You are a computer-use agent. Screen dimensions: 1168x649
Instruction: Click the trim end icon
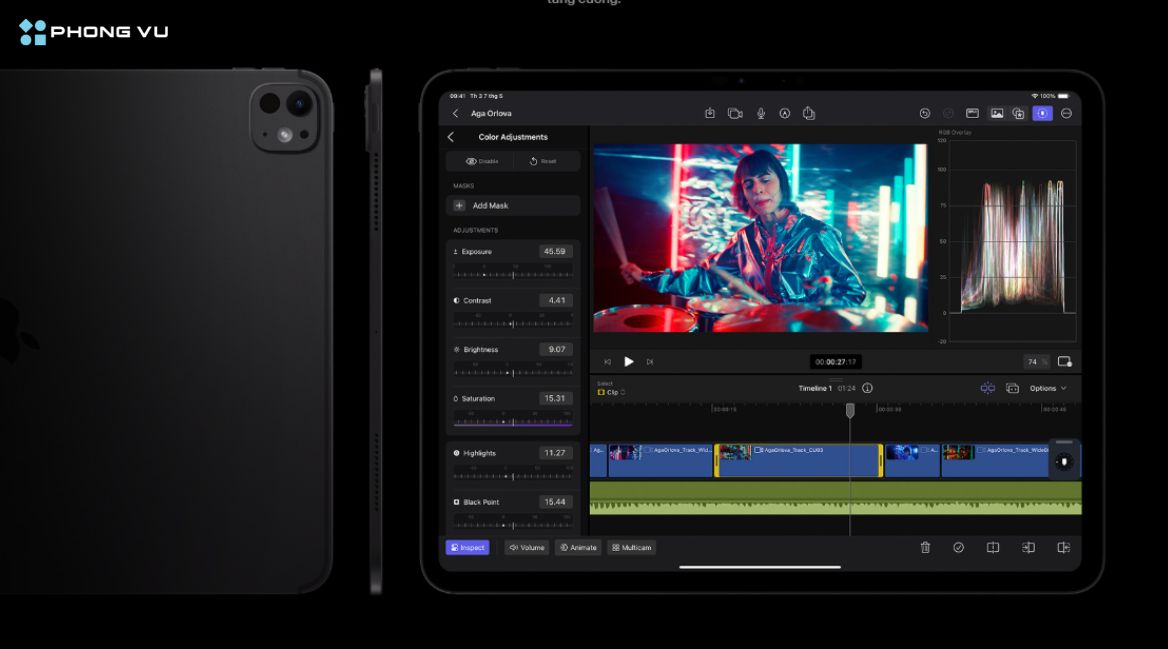coord(1064,548)
